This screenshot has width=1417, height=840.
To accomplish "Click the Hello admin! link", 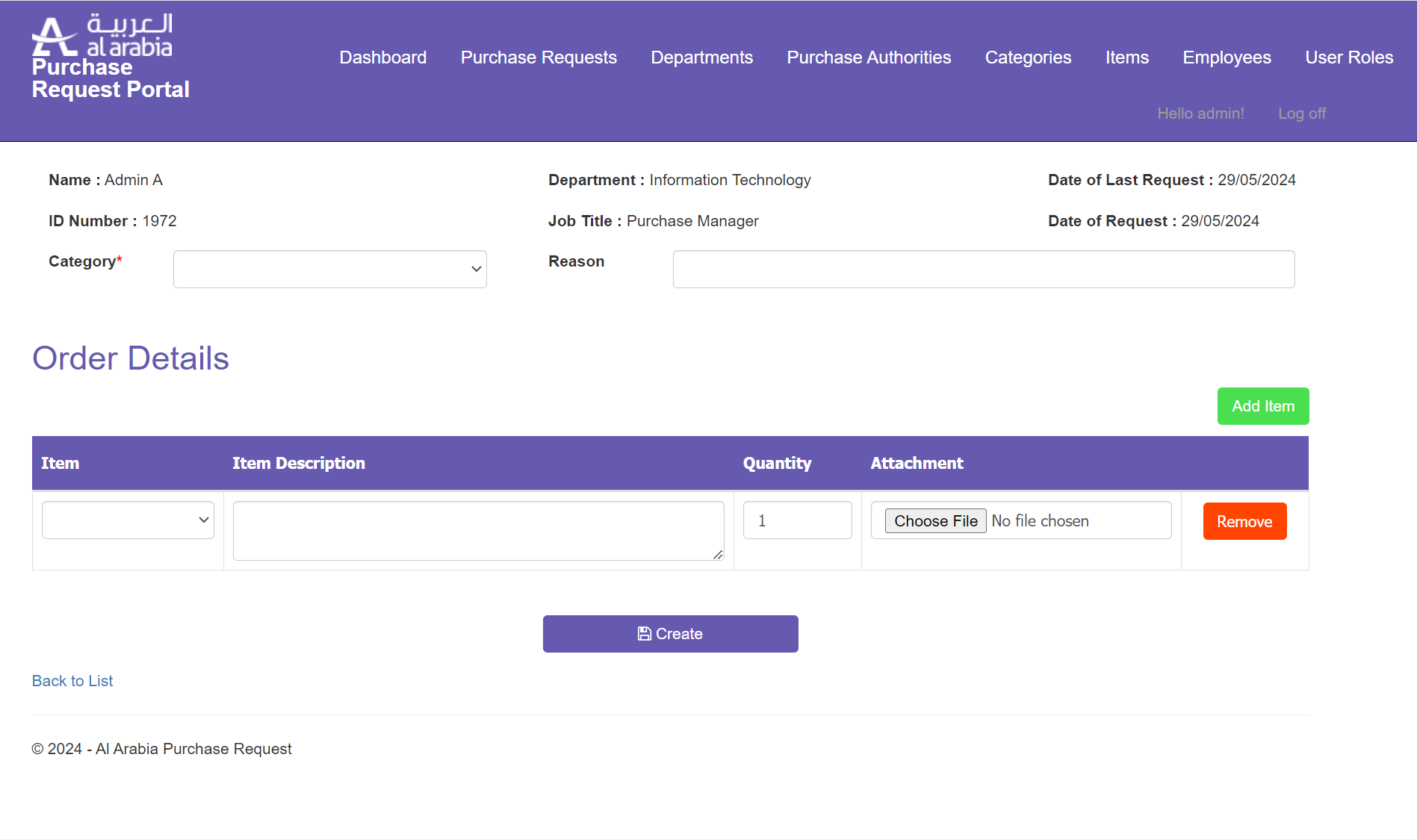I will pyautogui.click(x=1200, y=113).
